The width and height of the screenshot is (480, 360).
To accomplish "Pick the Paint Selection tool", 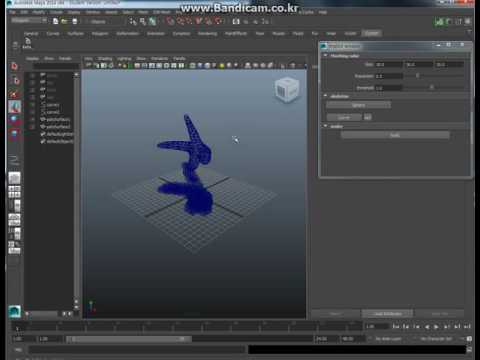I will point(14,94).
